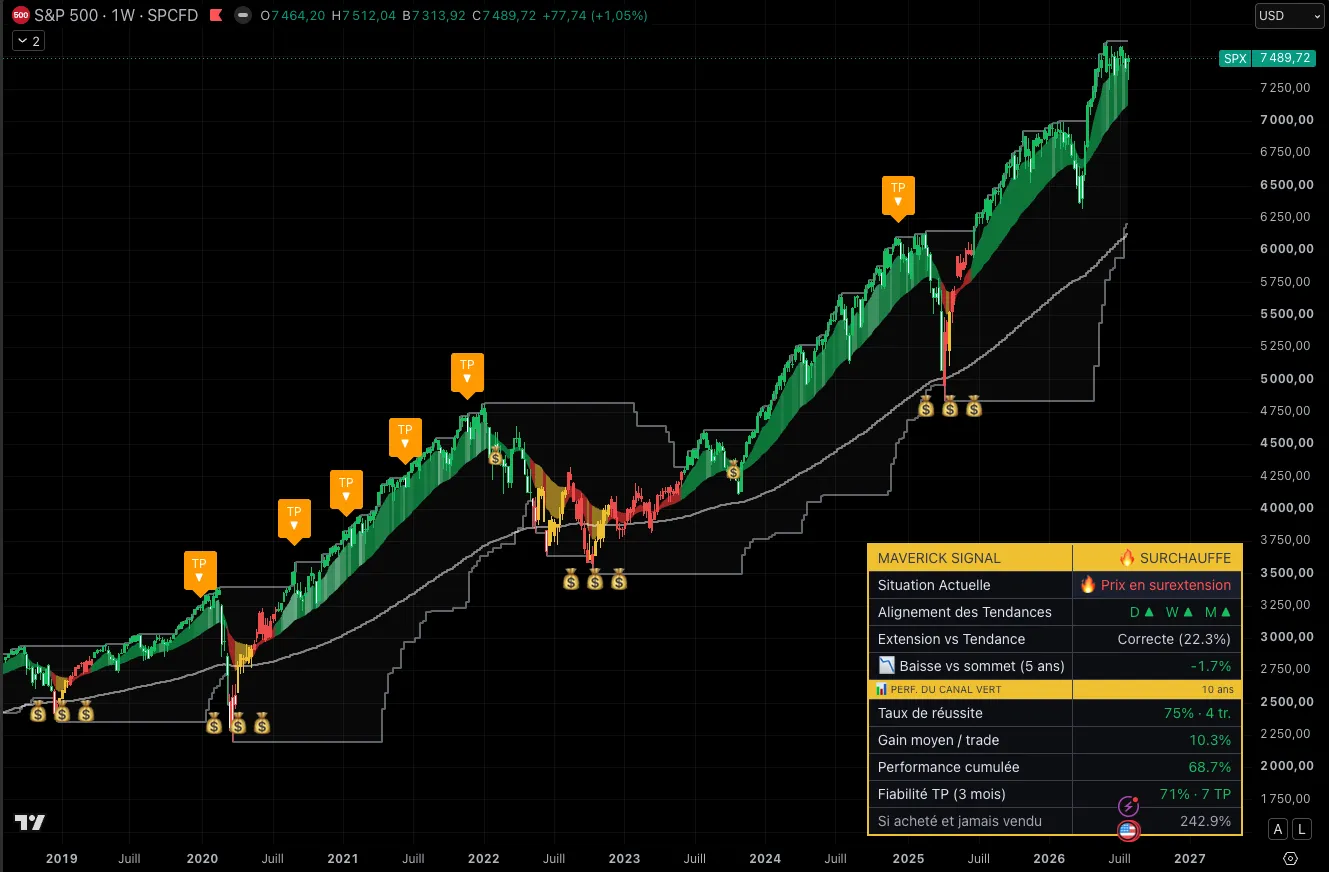This screenshot has width=1329, height=872.
Task: Click the 2022 label on time axis
Action: click(484, 858)
